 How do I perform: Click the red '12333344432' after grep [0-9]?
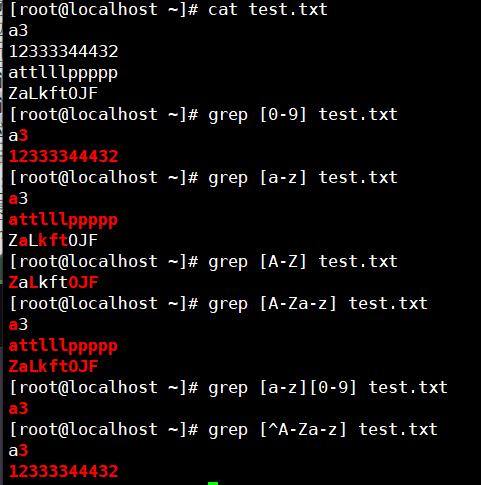point(63,156)
